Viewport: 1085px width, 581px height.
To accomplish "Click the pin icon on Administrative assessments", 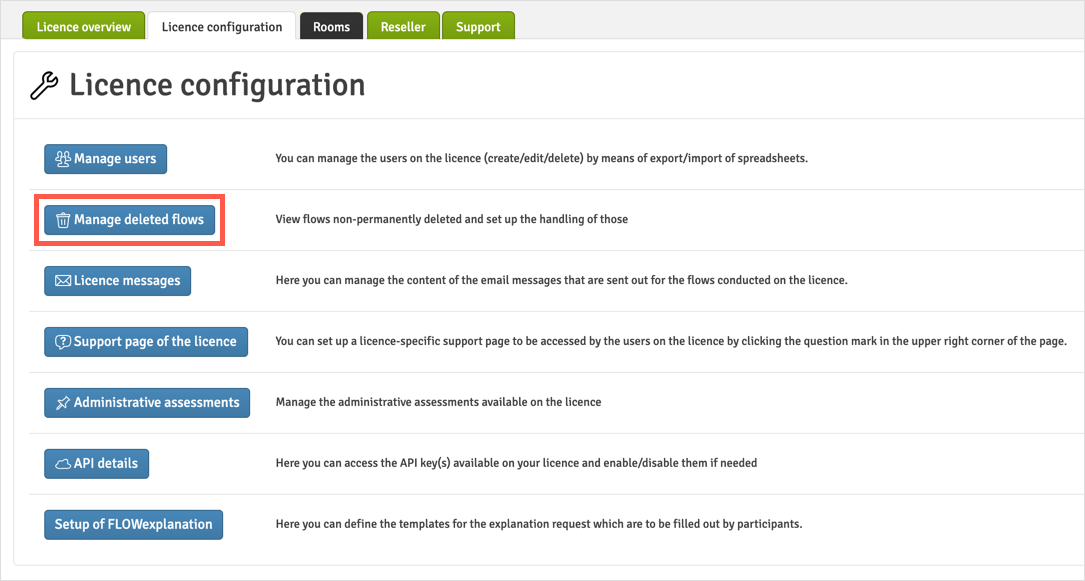I will 63,403.
